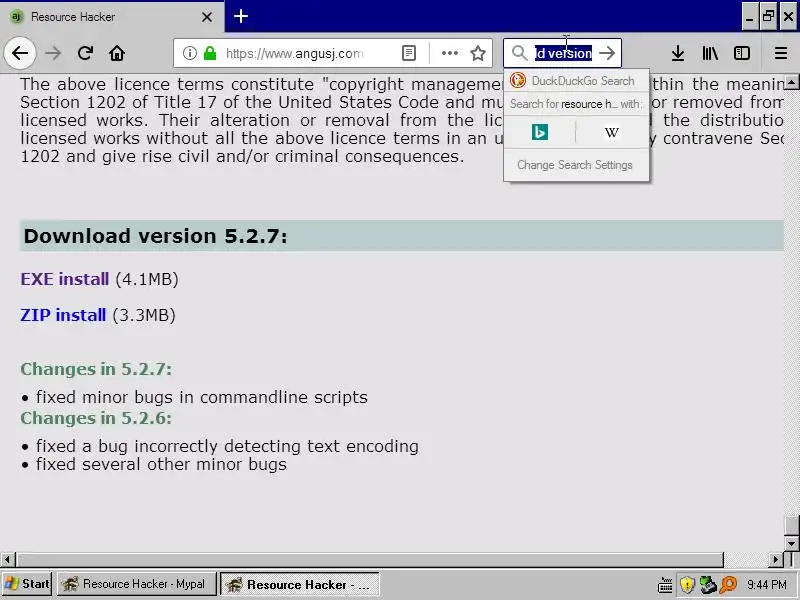
Task: Click the green secure connection padlock
Action: (210, 53)
